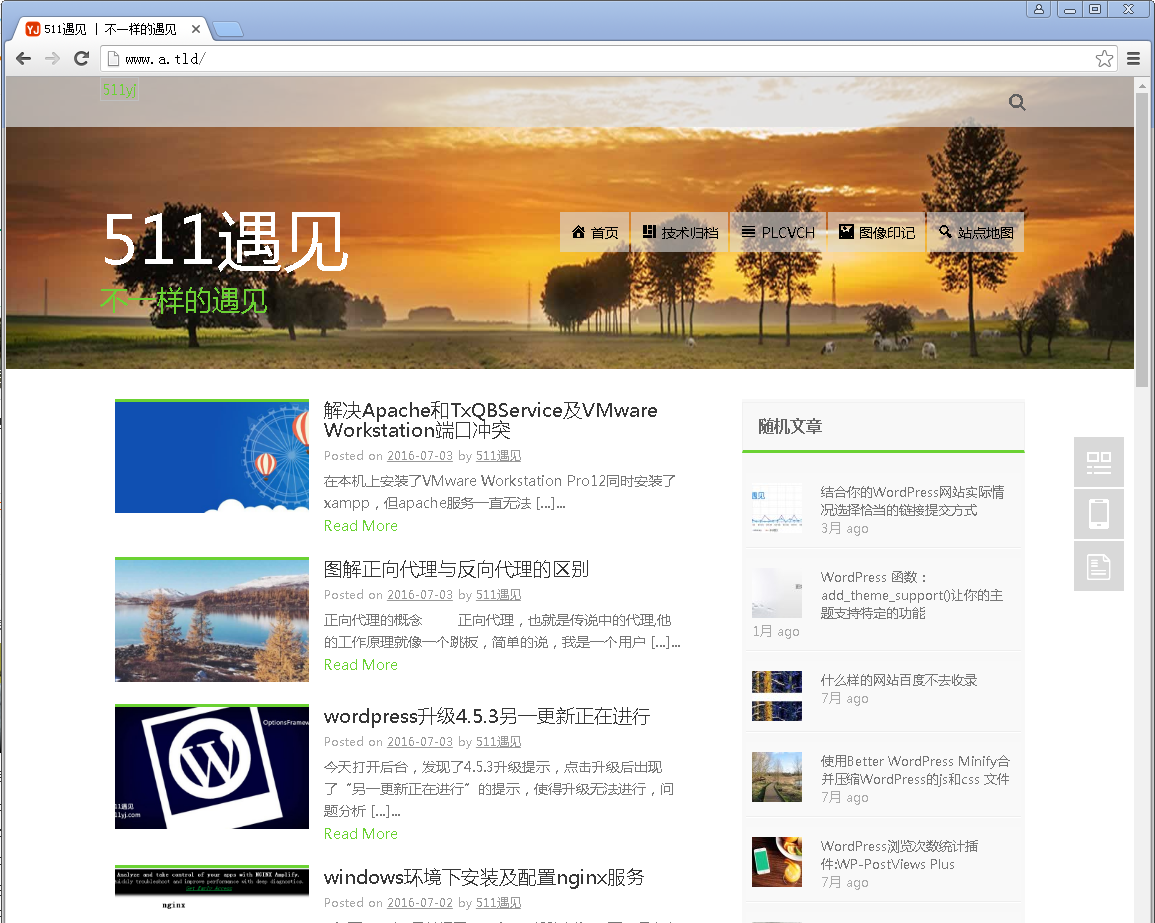1155x923 pixels.
Task: Open article 图解正向代理与反向代理的区别
Action: (x=456, y=569)
